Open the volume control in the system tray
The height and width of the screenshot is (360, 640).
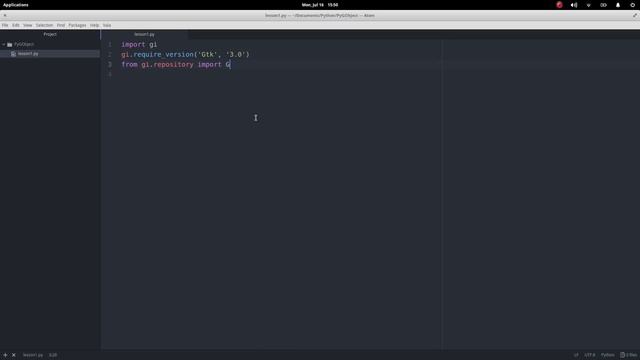[574, 5]
